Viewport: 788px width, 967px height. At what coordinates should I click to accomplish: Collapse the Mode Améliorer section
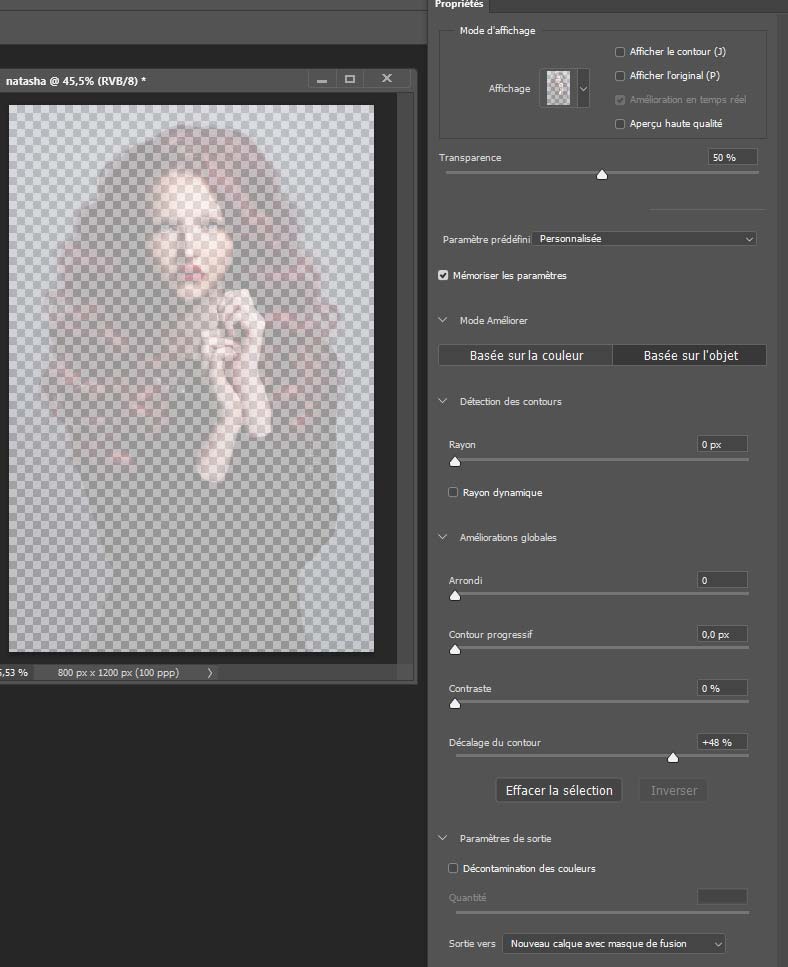pyautogui.click(x=443, y=320)
